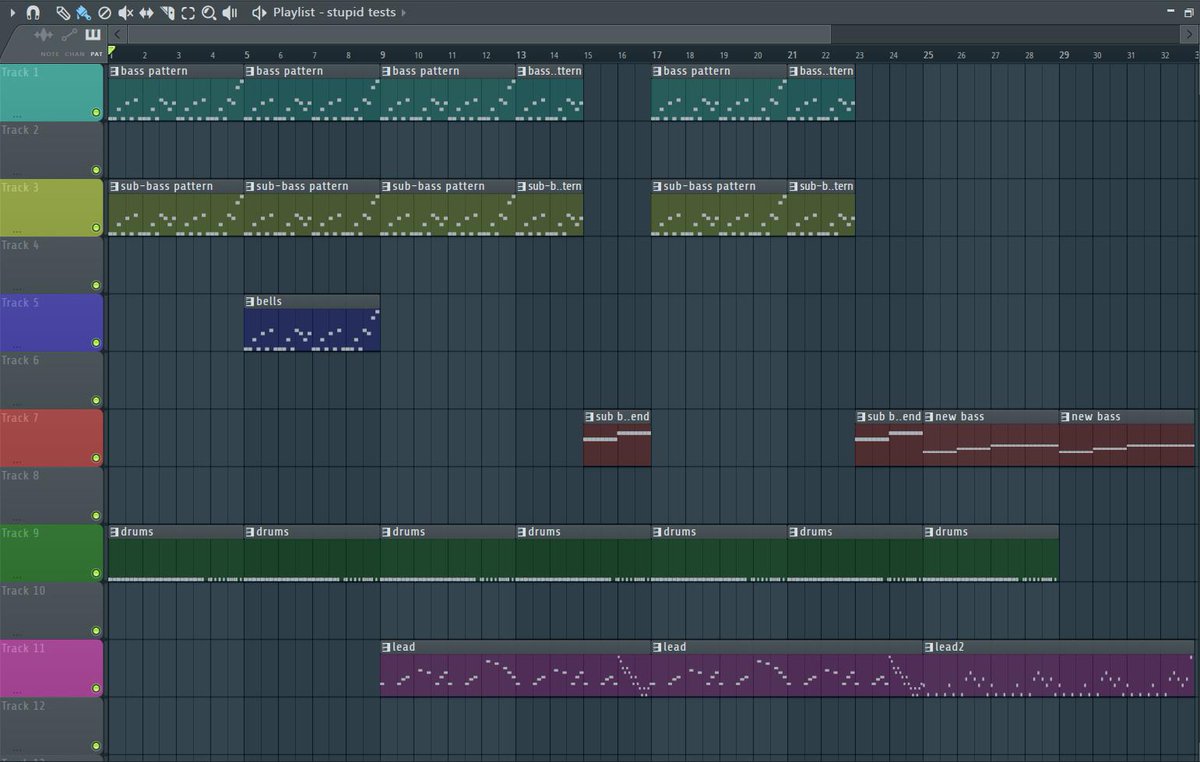This screenshot has height=762, width=1200.
Task: Switch to the PAT tab
Action: click(97, 52)
